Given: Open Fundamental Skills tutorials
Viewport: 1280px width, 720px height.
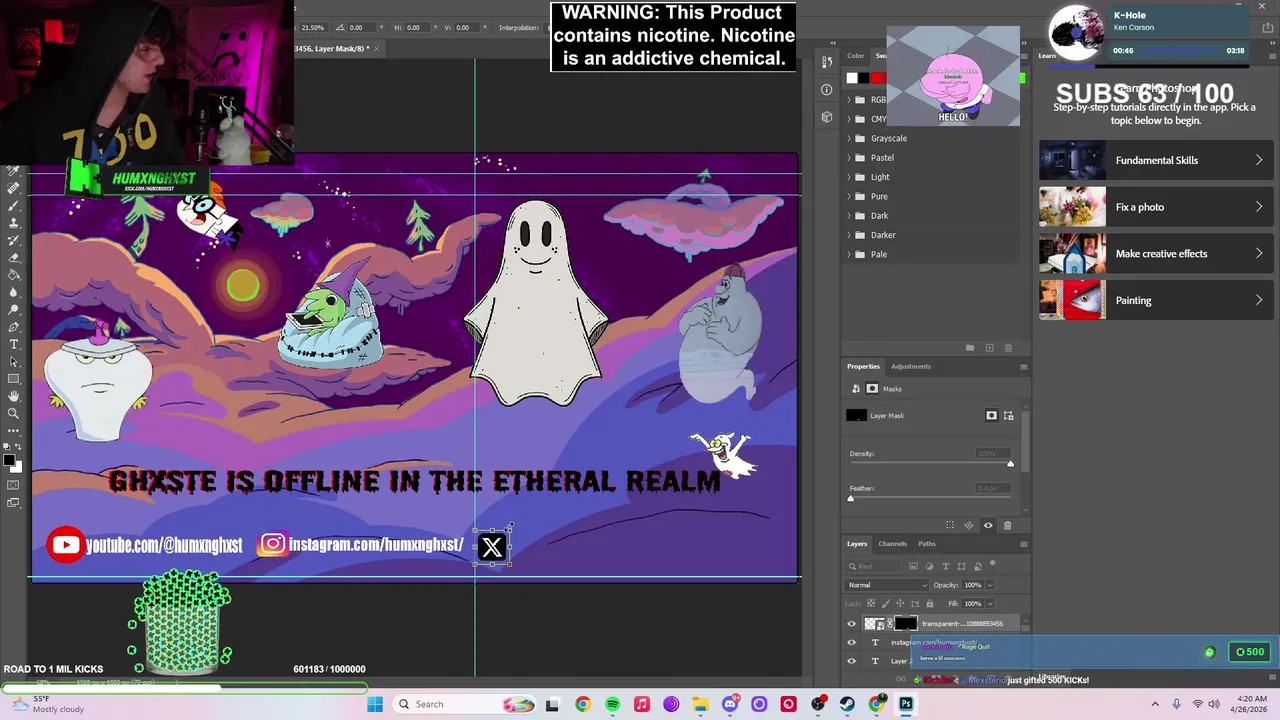Looking at the screenshot, I should [x=1155, y=160].
